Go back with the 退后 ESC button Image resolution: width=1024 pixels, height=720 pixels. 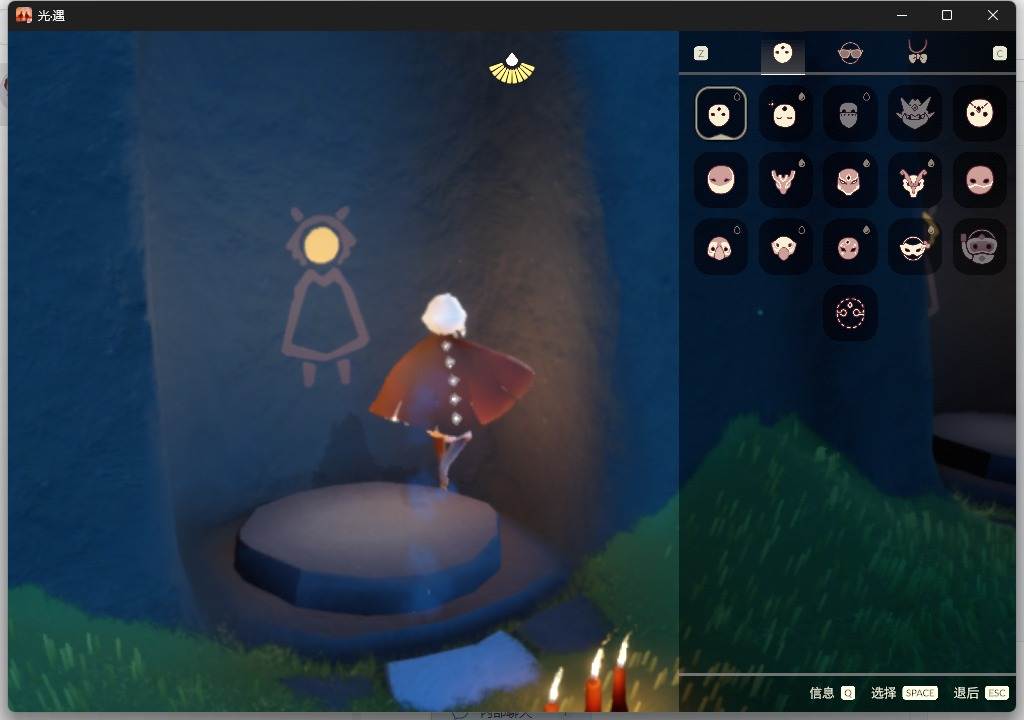pyautogui.click(x=980, y=693)
